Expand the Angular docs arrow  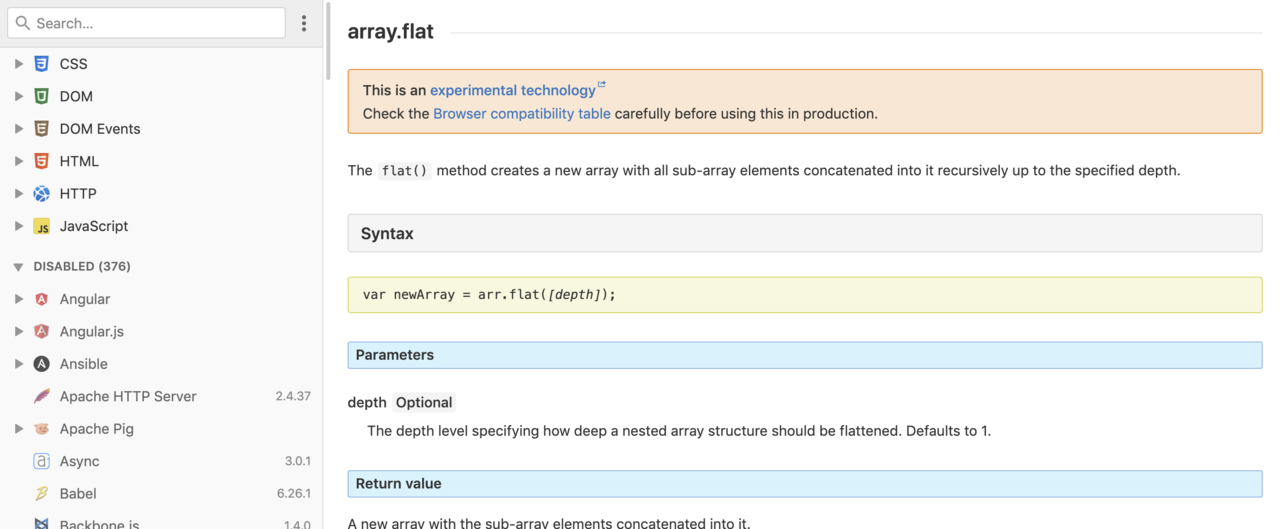tap(18, 299)
